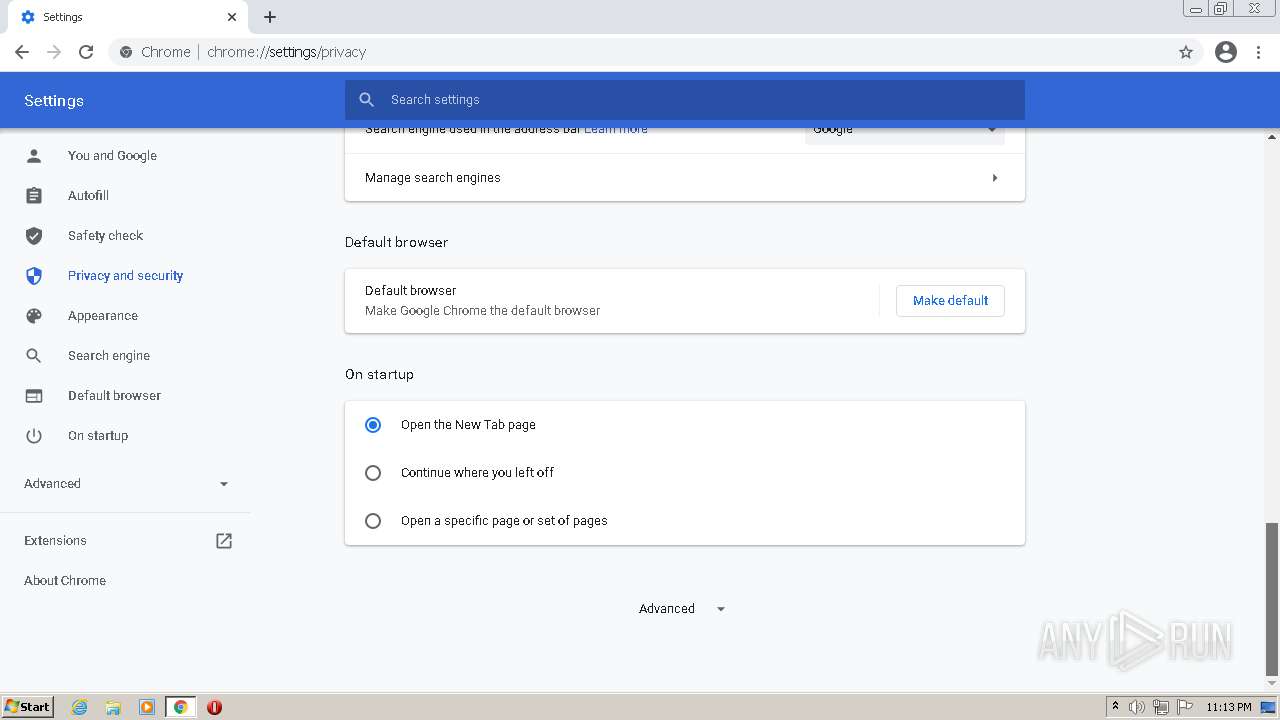Click the site info Chrome icon in address bar
The width and height of the screenshot is (1280, 720).
point(126,52)
